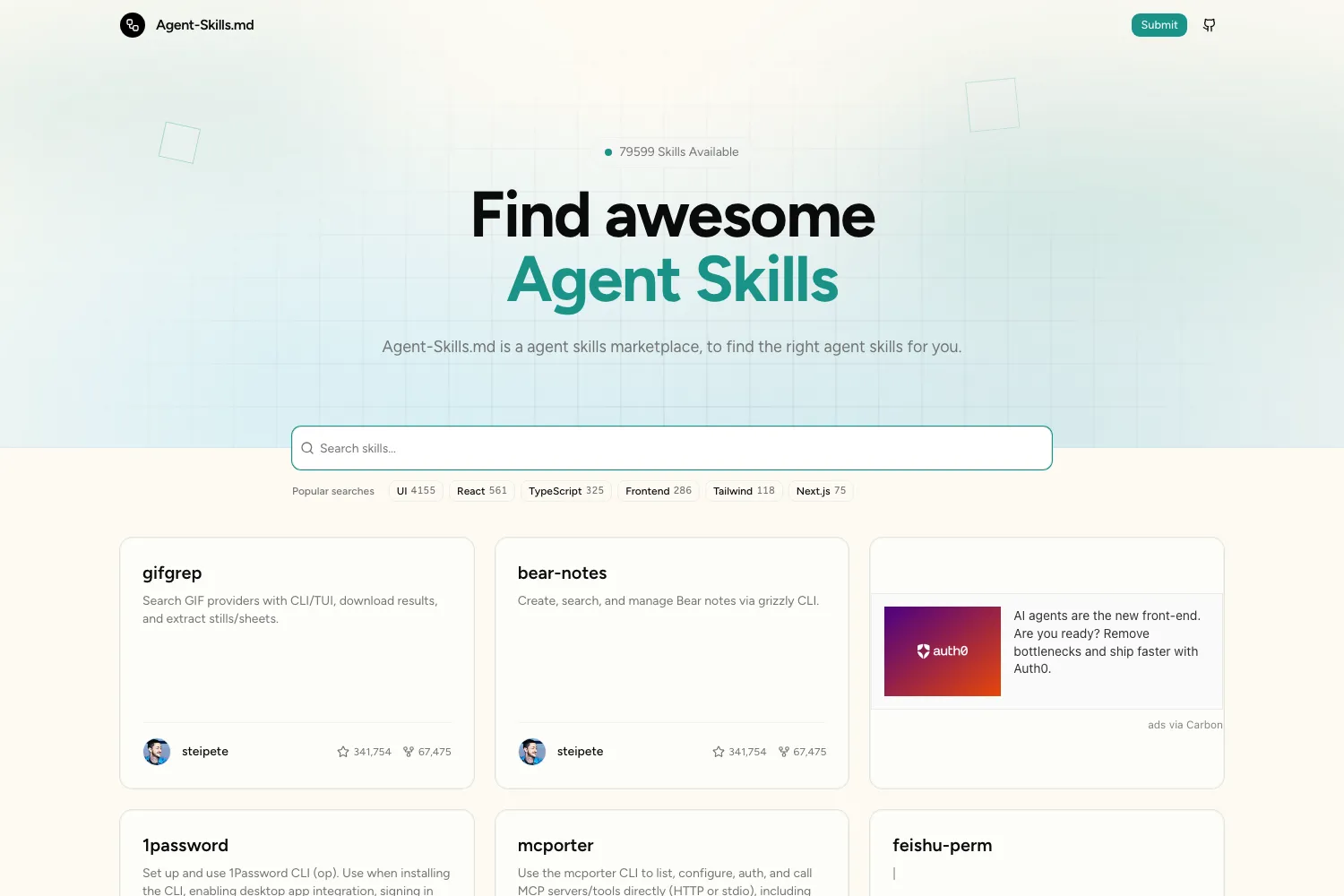This screenshot has height=896, width=1344.
Task: Click steipete avatar on bear-notes card
Action: pos(532,752)
